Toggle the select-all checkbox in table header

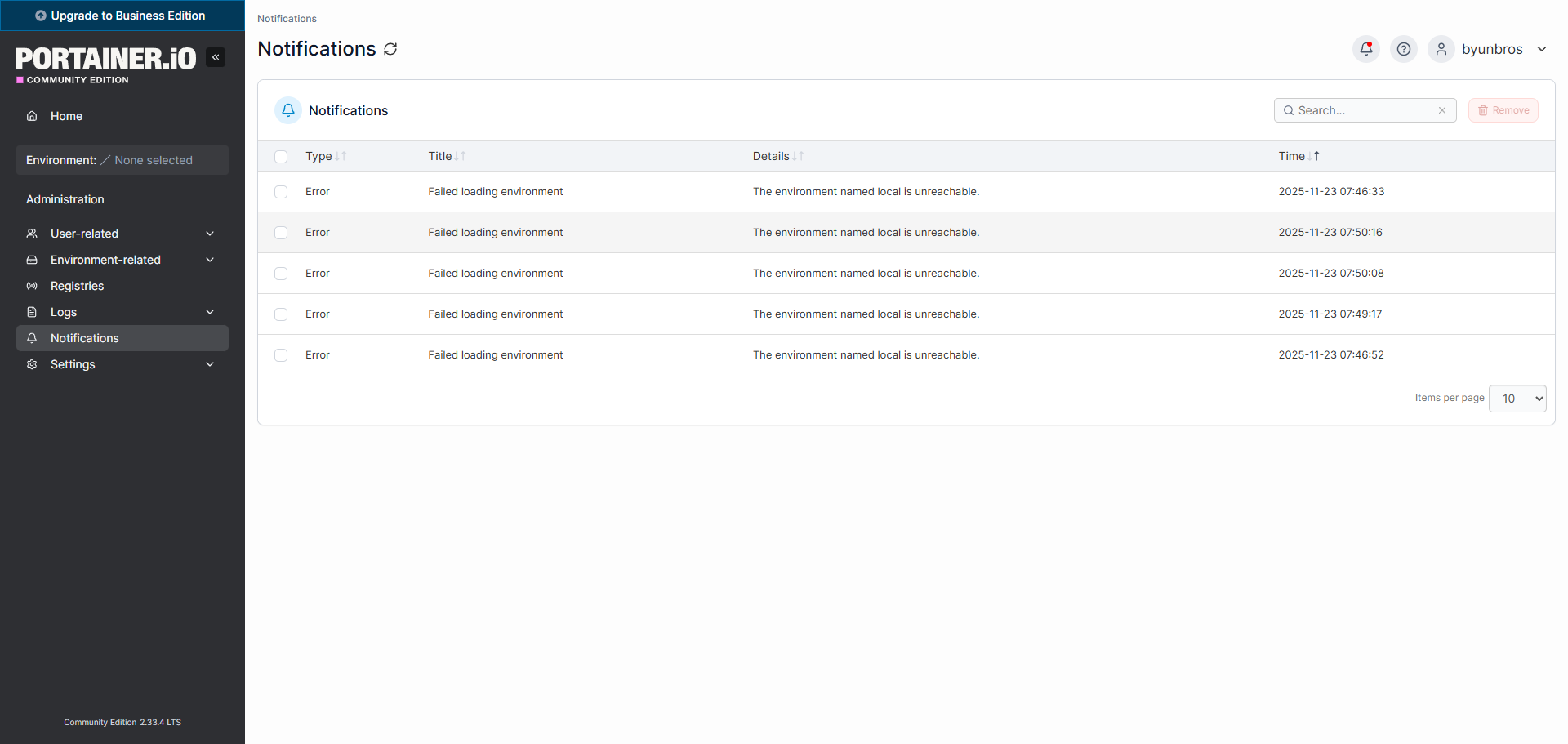281,157
